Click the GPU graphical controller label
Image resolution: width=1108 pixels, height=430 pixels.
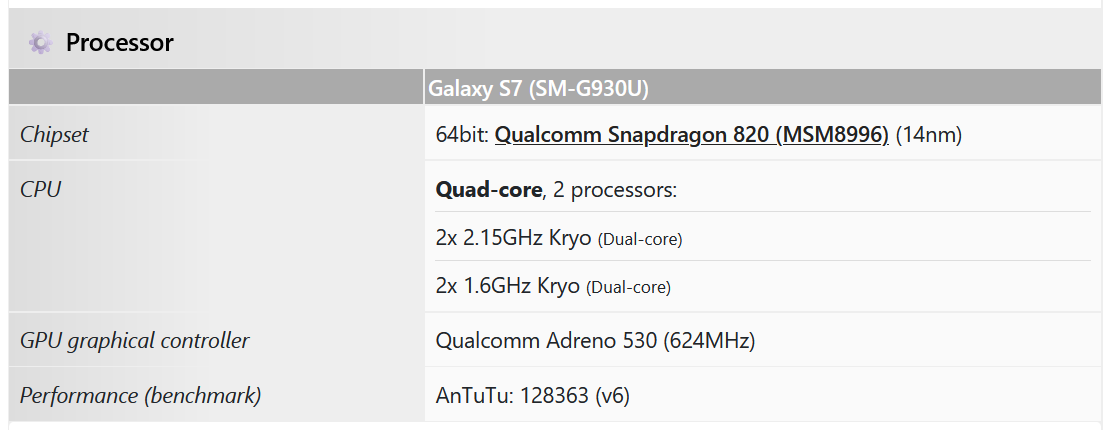(x=134, y=341)
